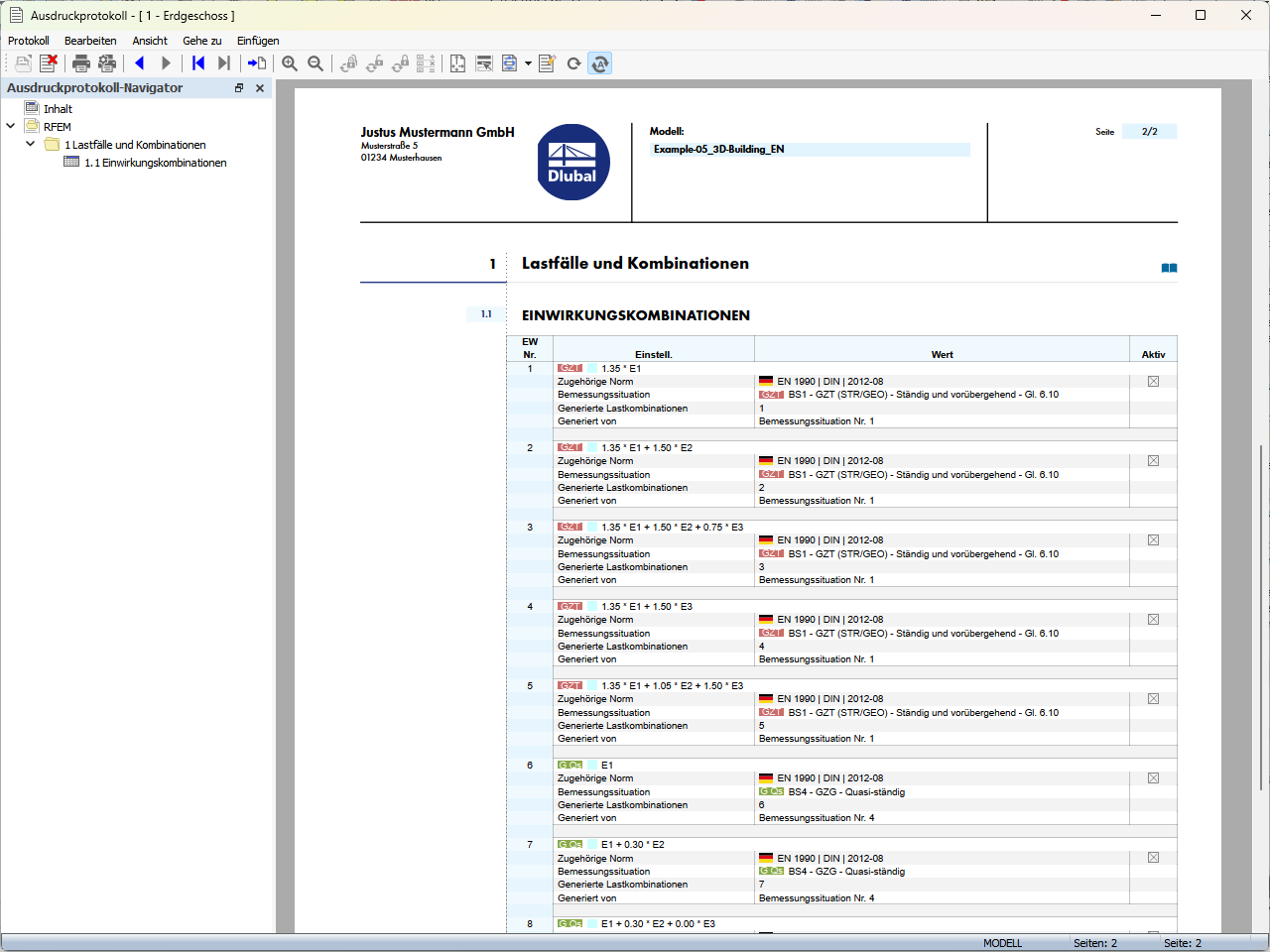Collapse the RFEM tree node
1270x952 pixels.
tap(11, 126)
